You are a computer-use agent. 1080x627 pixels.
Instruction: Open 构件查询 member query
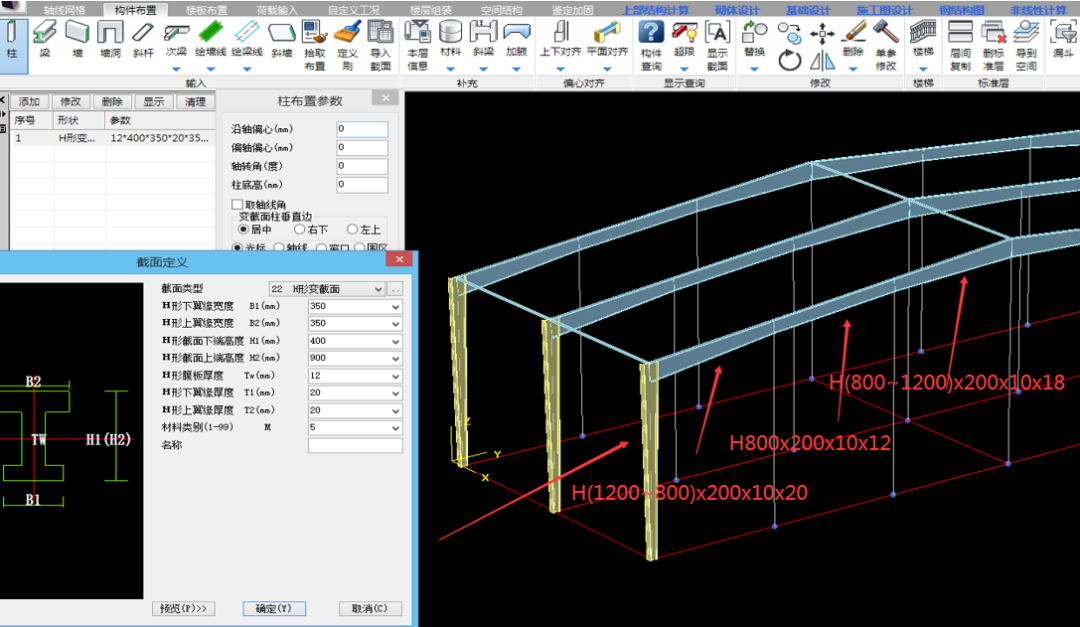pyautogui.click(x=651, y=45)
